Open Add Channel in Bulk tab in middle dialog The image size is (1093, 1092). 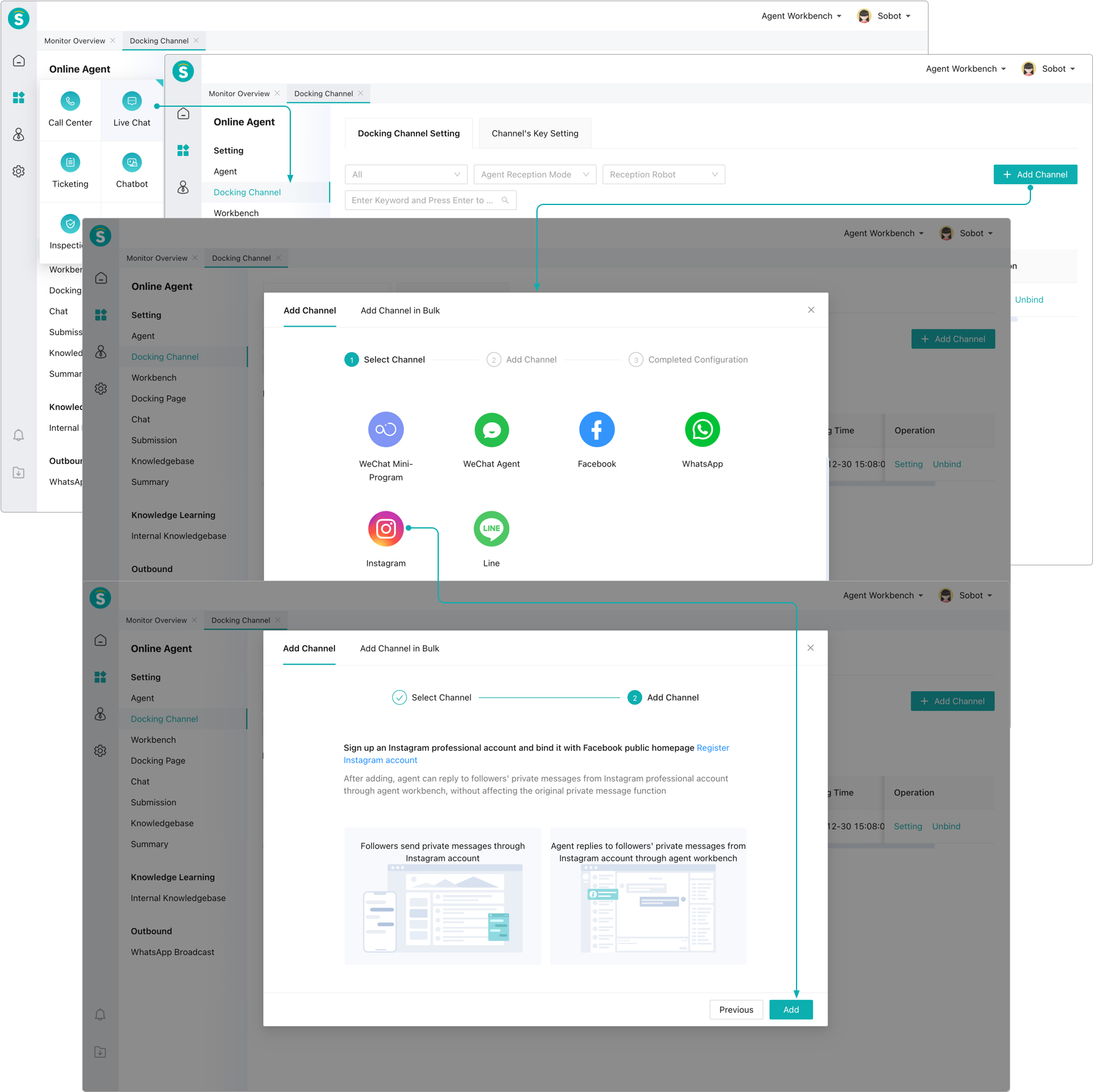click(400, 311)
